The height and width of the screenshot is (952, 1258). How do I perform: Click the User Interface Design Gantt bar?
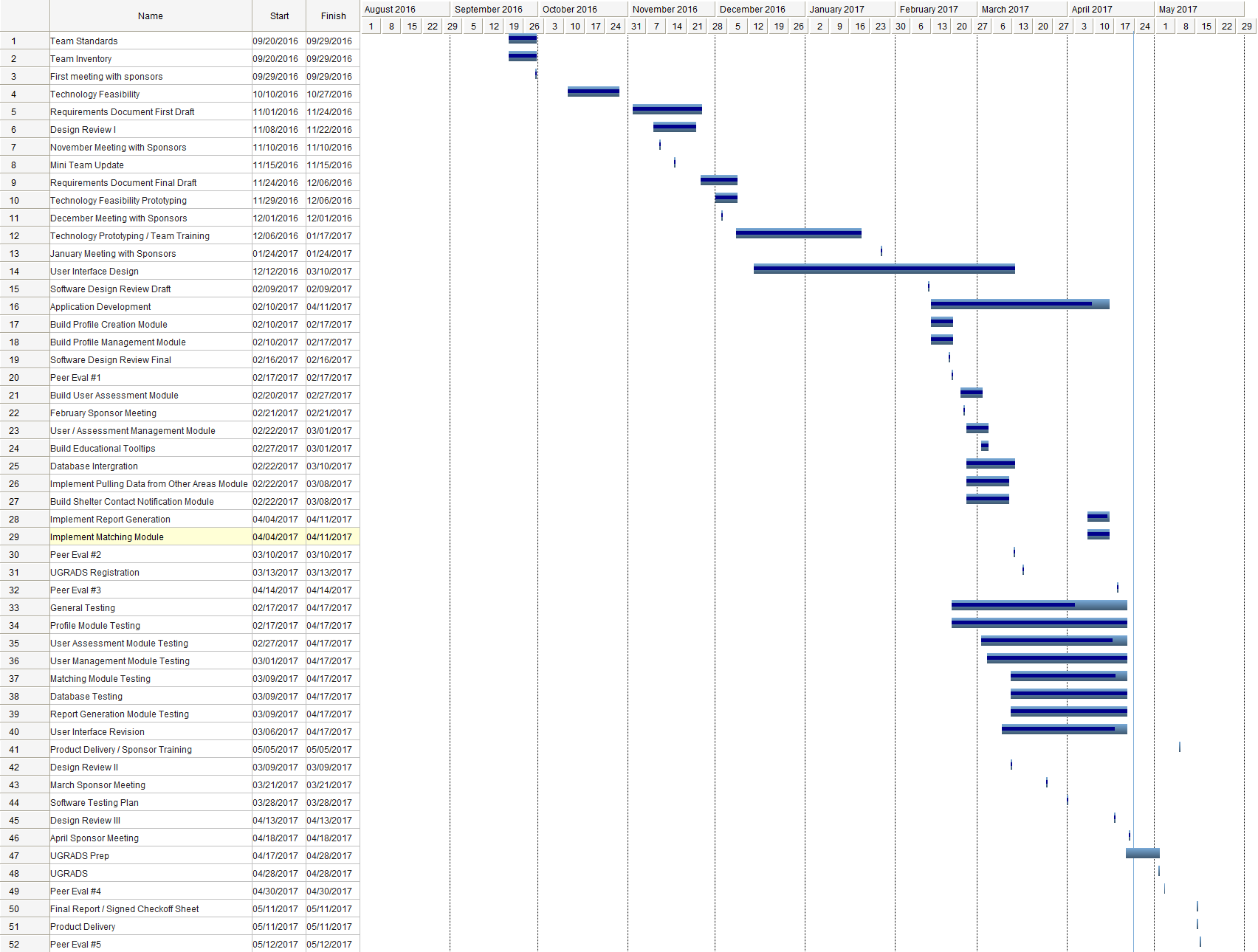click(884, 269)
